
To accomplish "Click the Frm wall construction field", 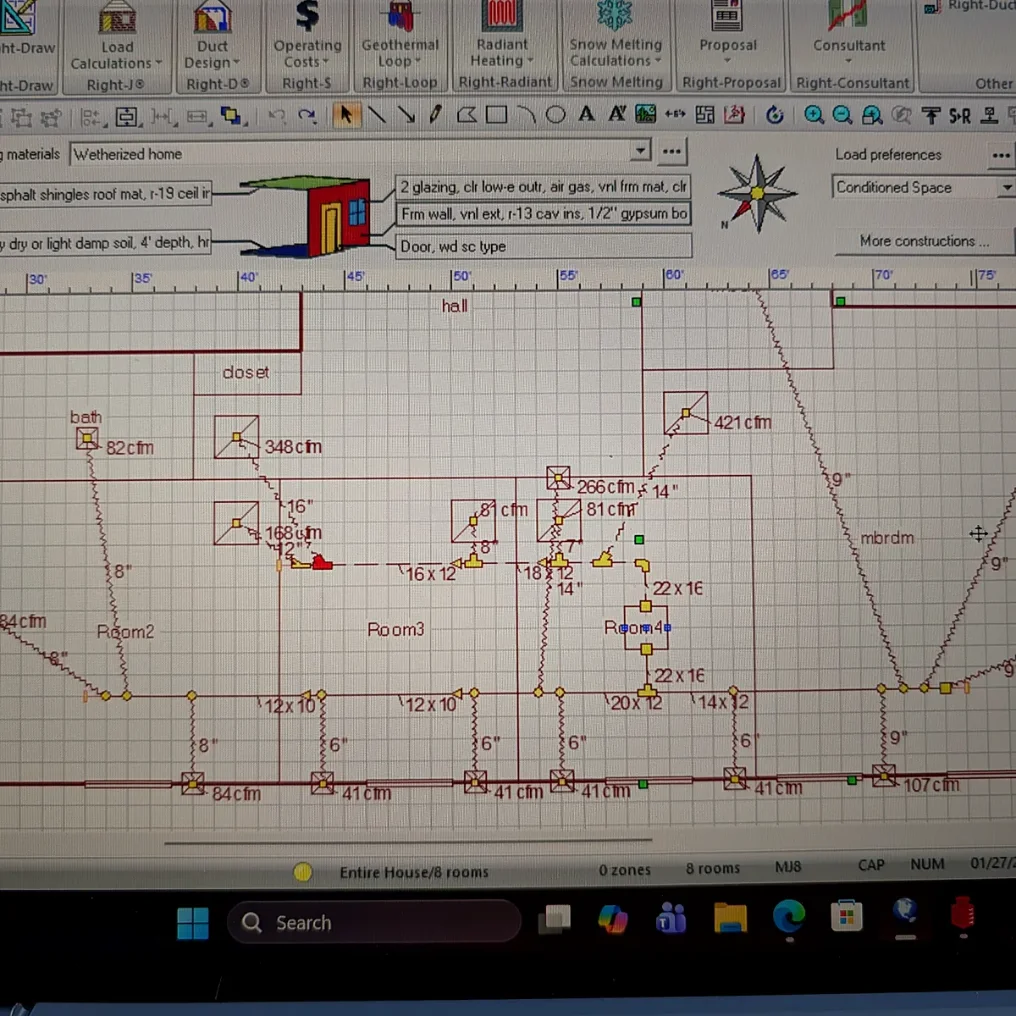I will tap(543, 213).
